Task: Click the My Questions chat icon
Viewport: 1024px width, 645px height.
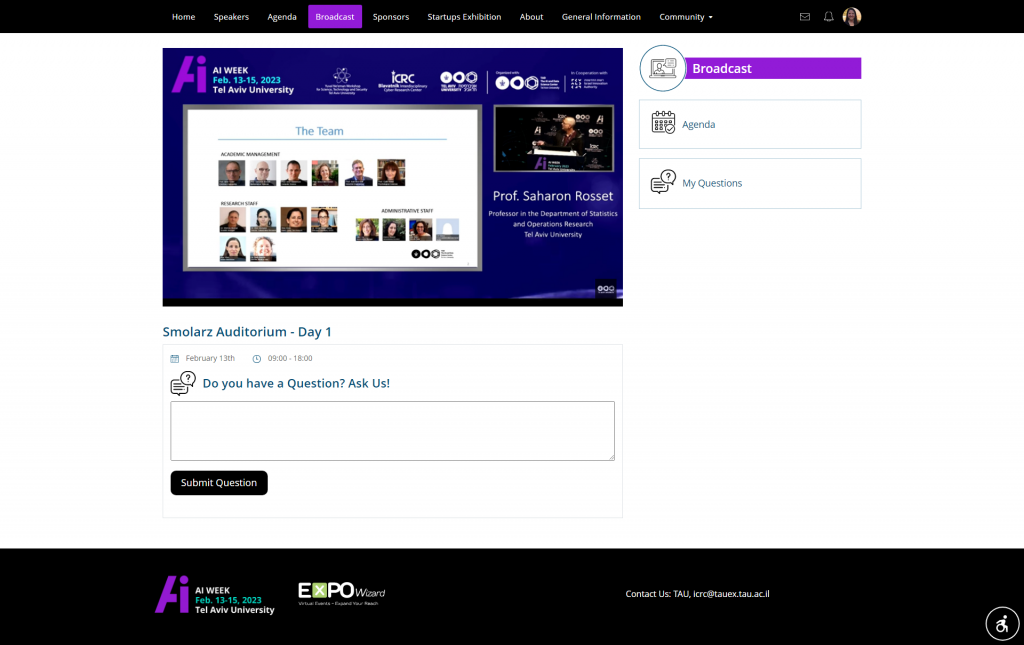Action: pos(663,183)
